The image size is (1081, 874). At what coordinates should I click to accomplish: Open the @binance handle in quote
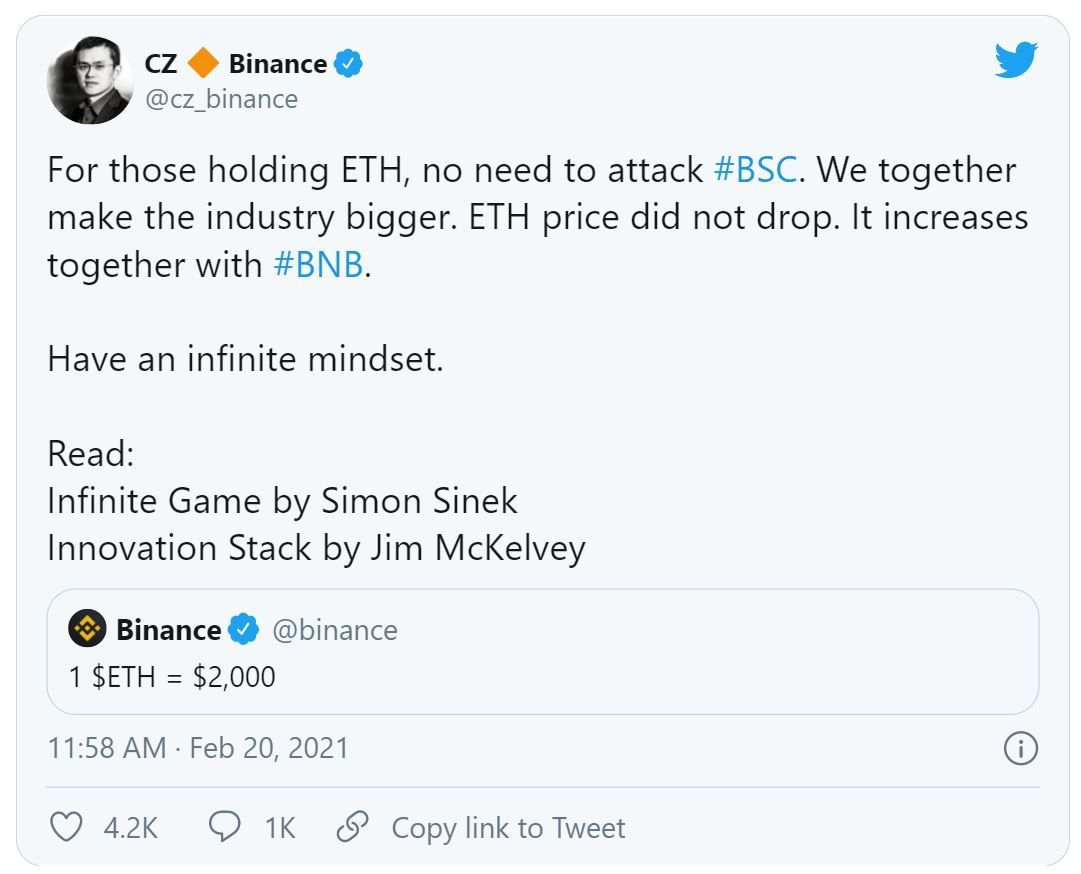(335, 630)
